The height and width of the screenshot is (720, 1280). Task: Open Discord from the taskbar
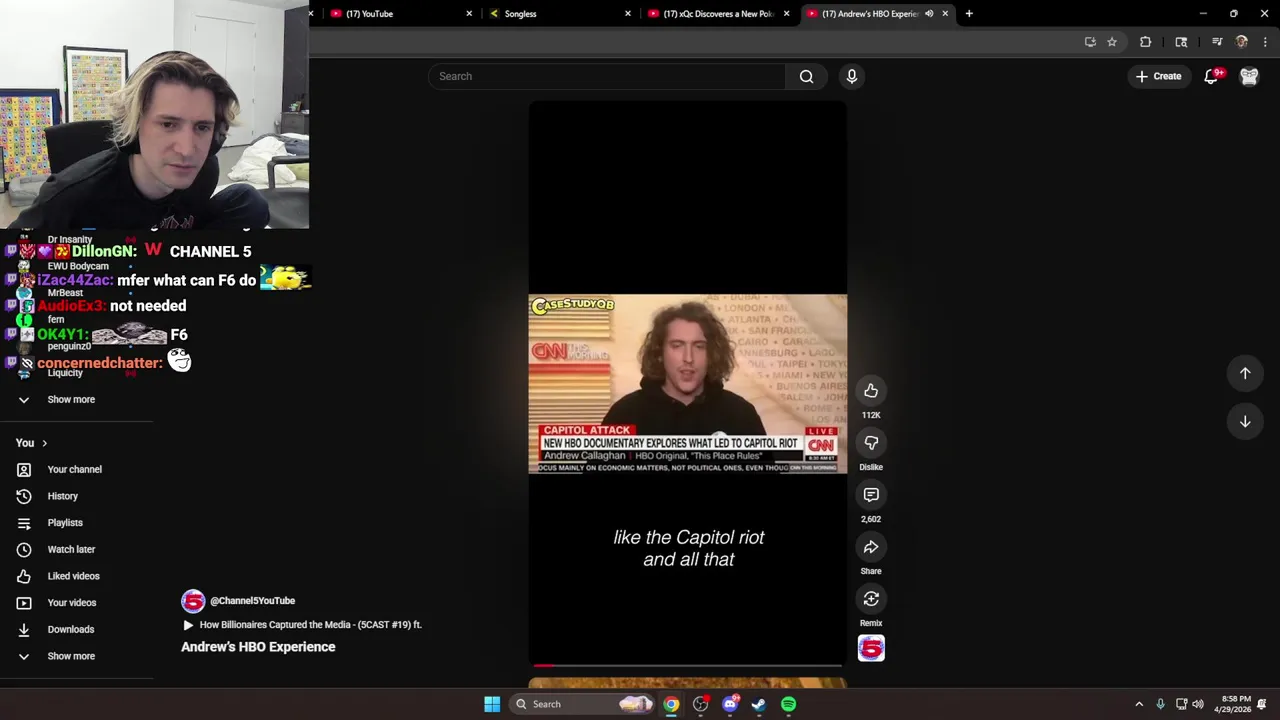pos(730,704)
